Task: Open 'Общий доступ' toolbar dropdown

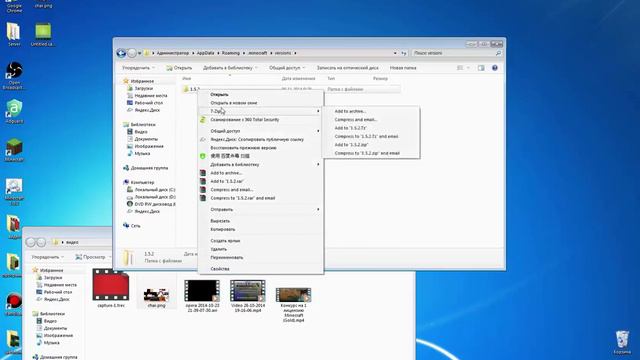Action: [287, 68]
